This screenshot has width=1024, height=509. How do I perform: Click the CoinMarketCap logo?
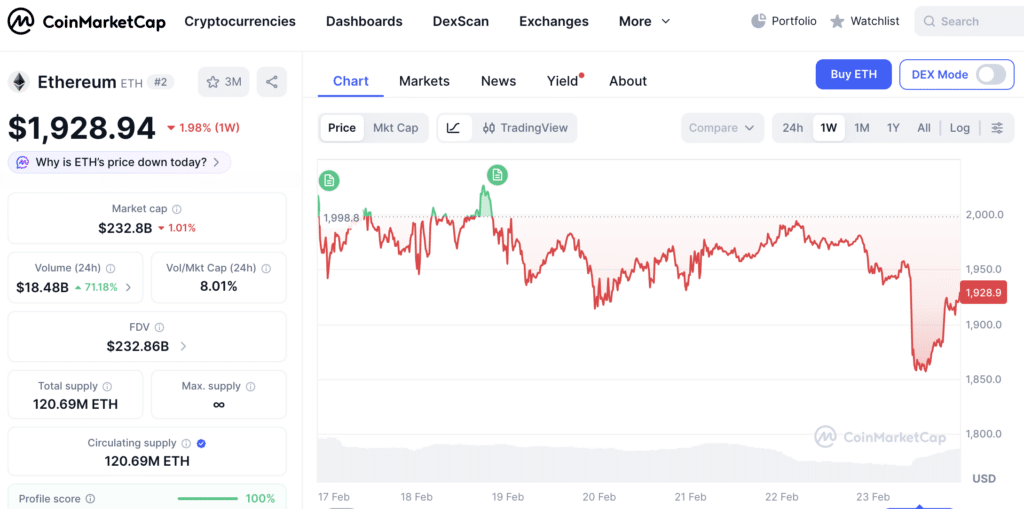point(86,22)
